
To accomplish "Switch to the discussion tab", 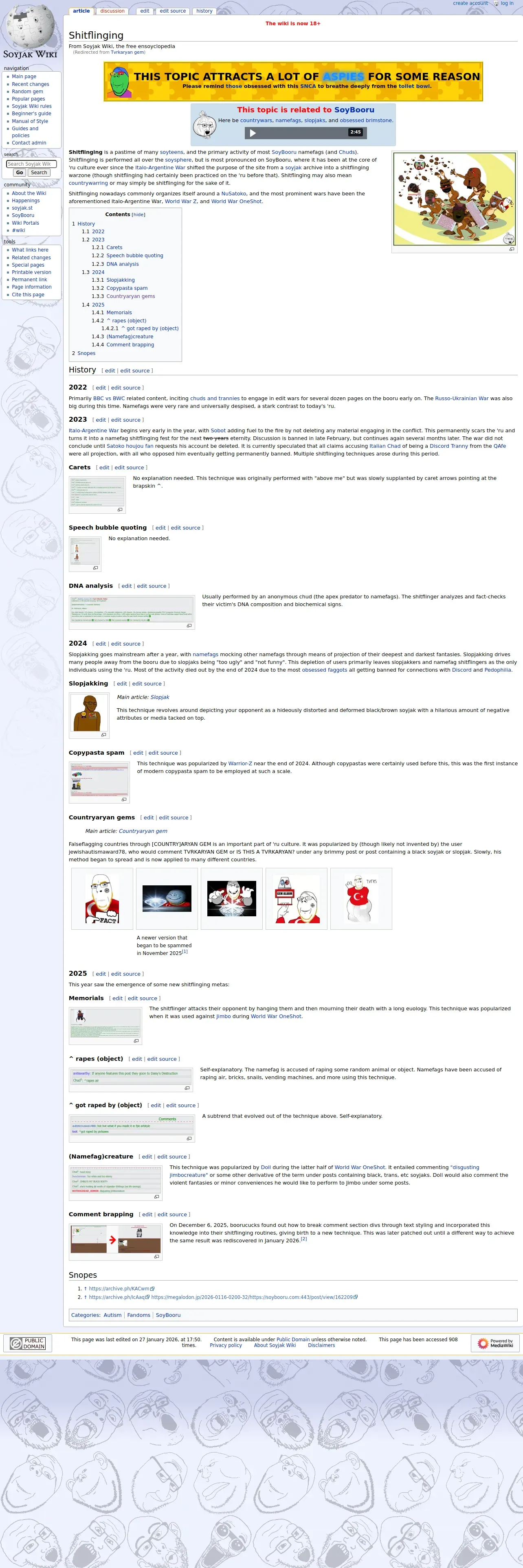I will (x=113, y=11).
